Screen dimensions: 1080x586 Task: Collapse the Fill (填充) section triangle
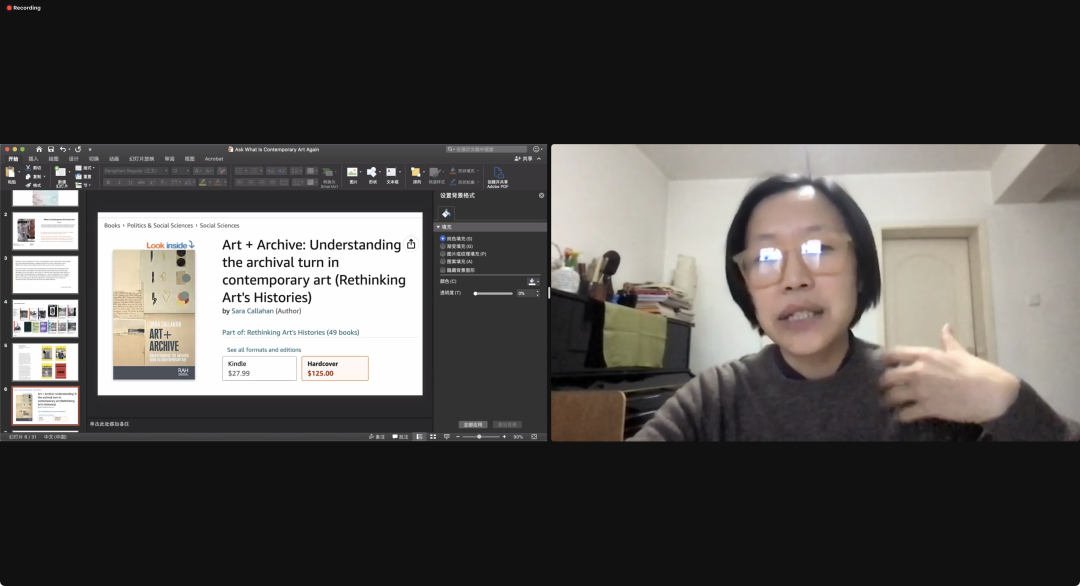[x=437, y=227]
